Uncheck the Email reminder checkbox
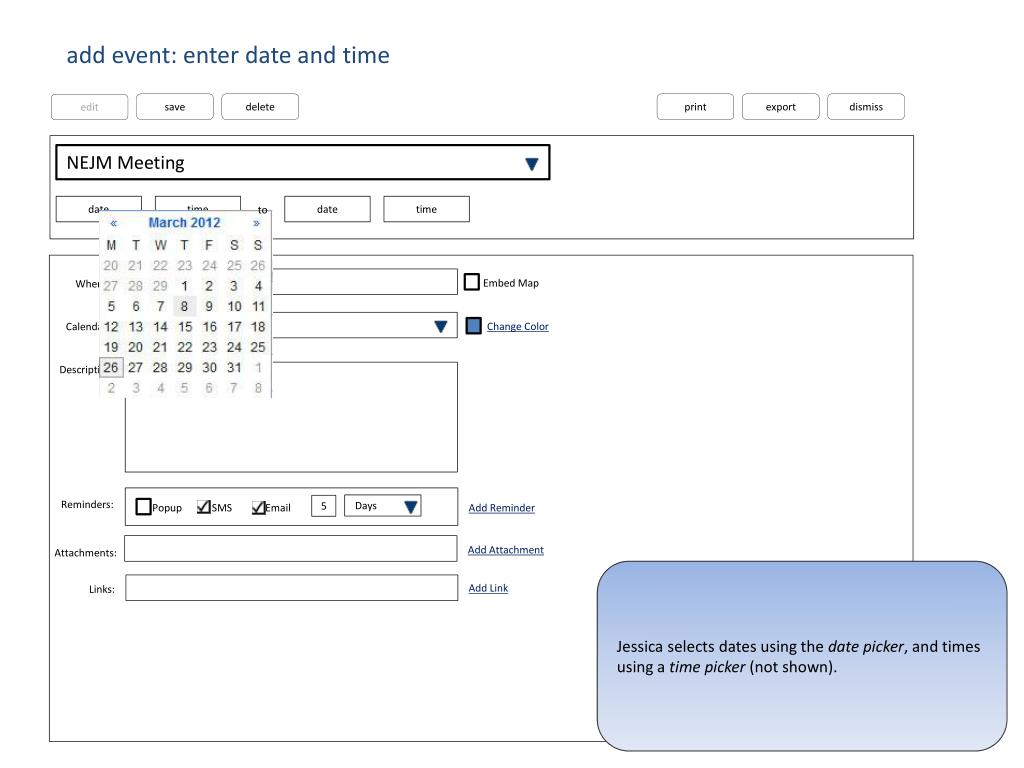The height and width of the screenshot is (768, 1024). (x=259, y=507)
